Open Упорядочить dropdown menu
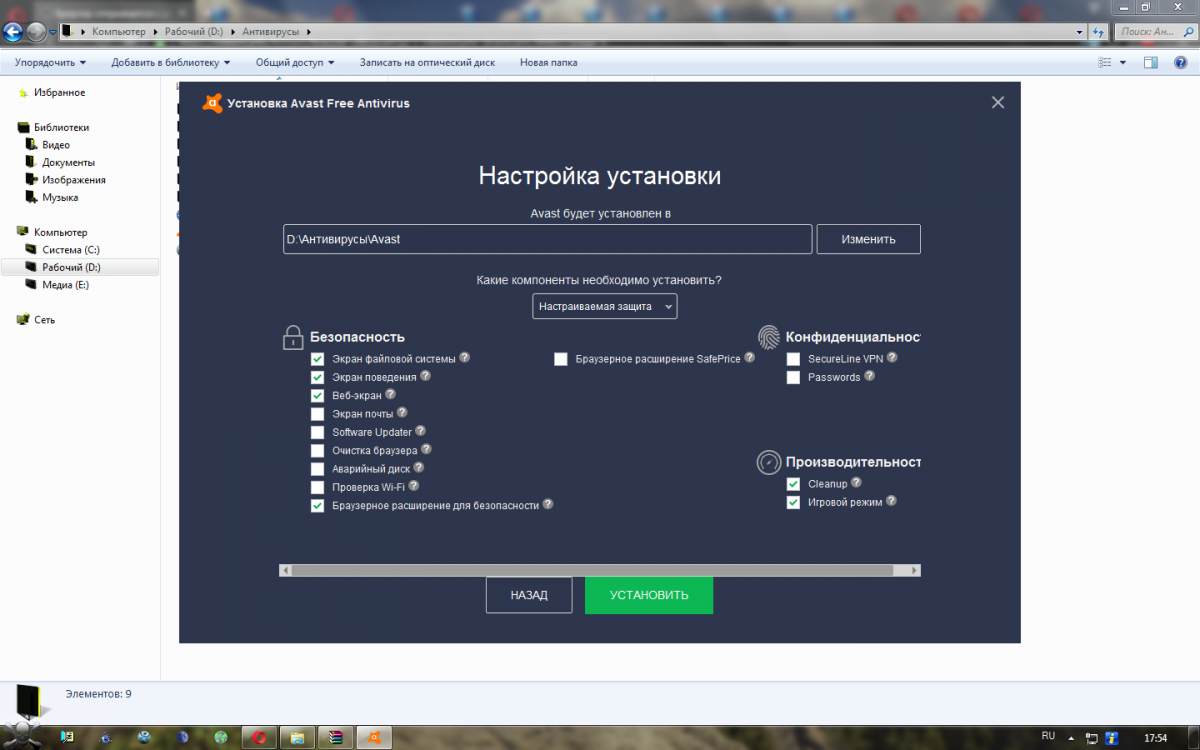1200x750 pixels. [50, 62]
